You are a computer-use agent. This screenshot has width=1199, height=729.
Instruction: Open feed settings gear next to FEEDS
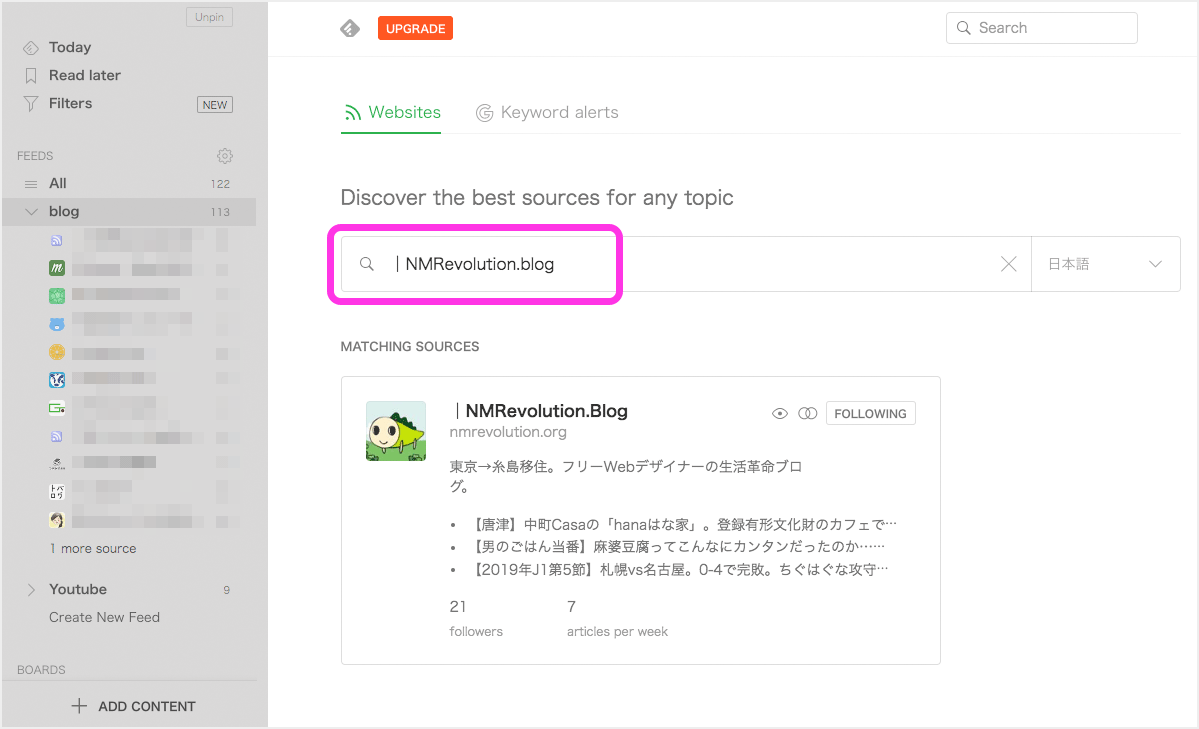coord(224,156)
